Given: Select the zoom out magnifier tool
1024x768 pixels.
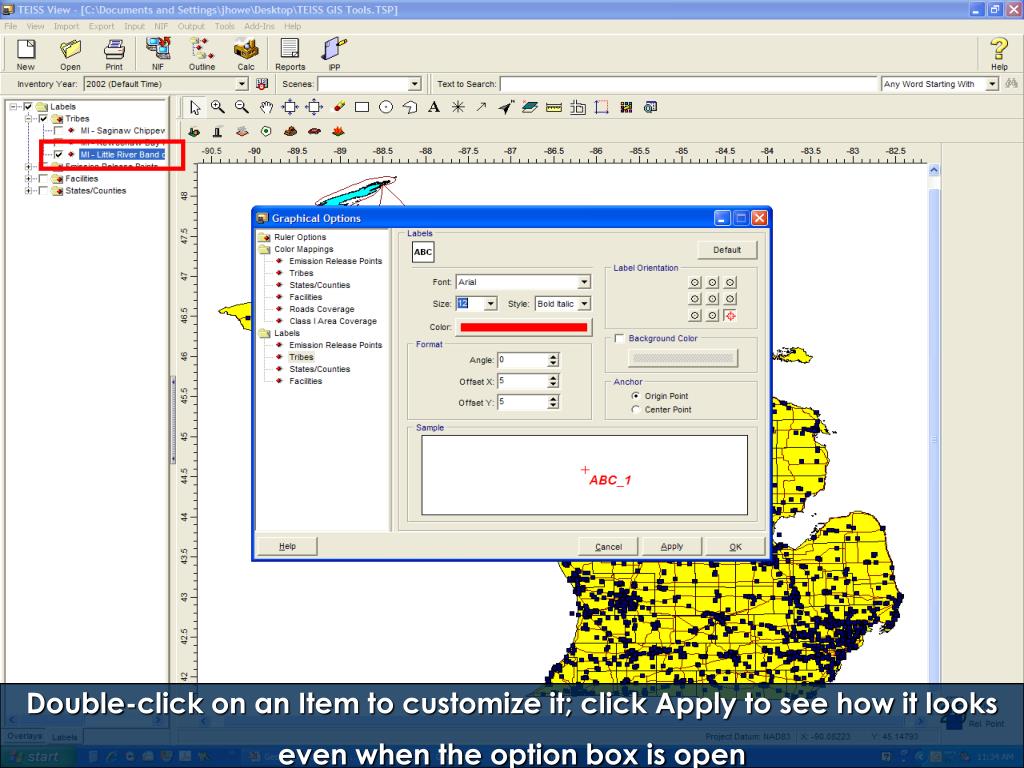Looking at the screenshot, I should click(x=242, y=108).
